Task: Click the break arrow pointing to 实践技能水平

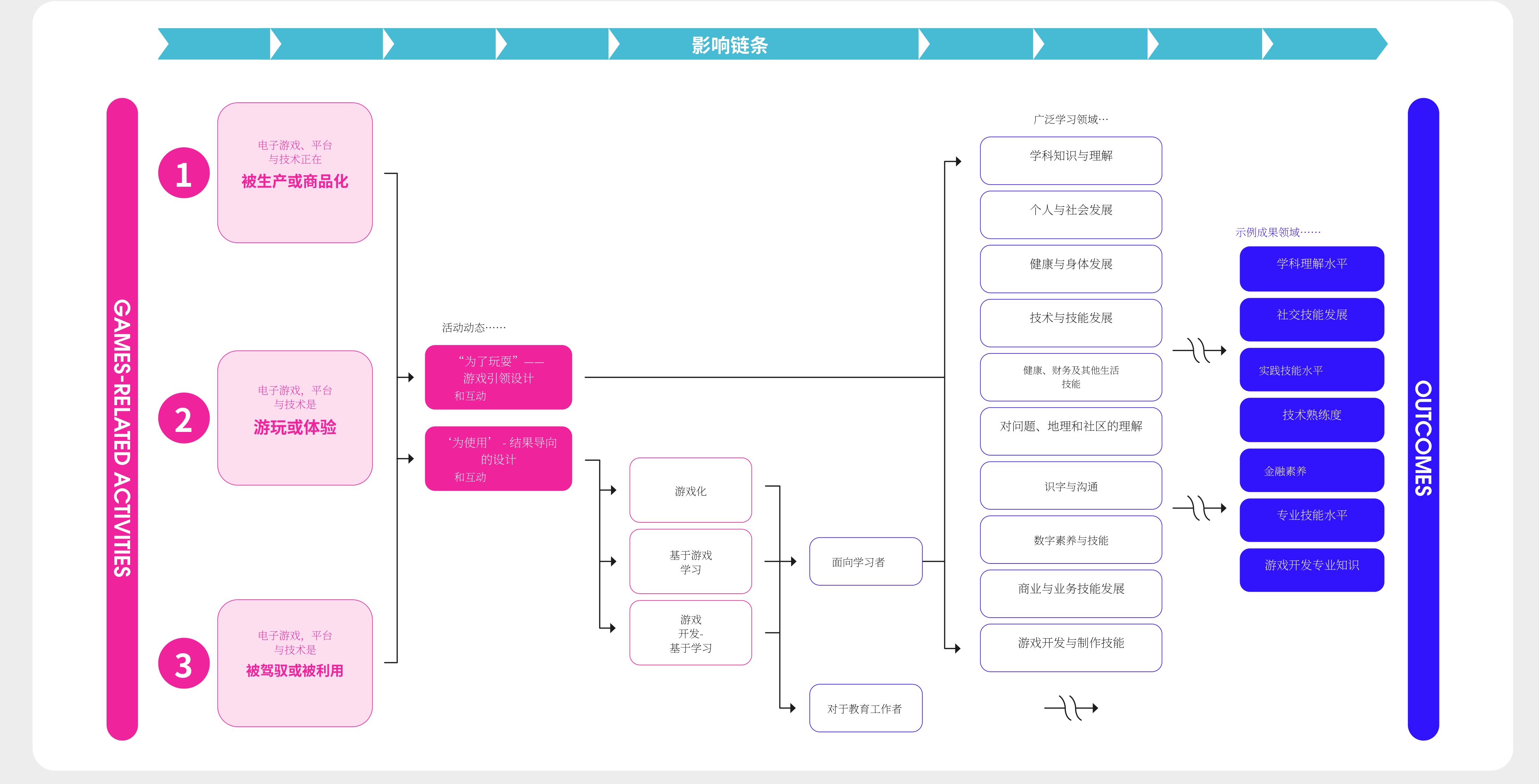Action: 1200,351
